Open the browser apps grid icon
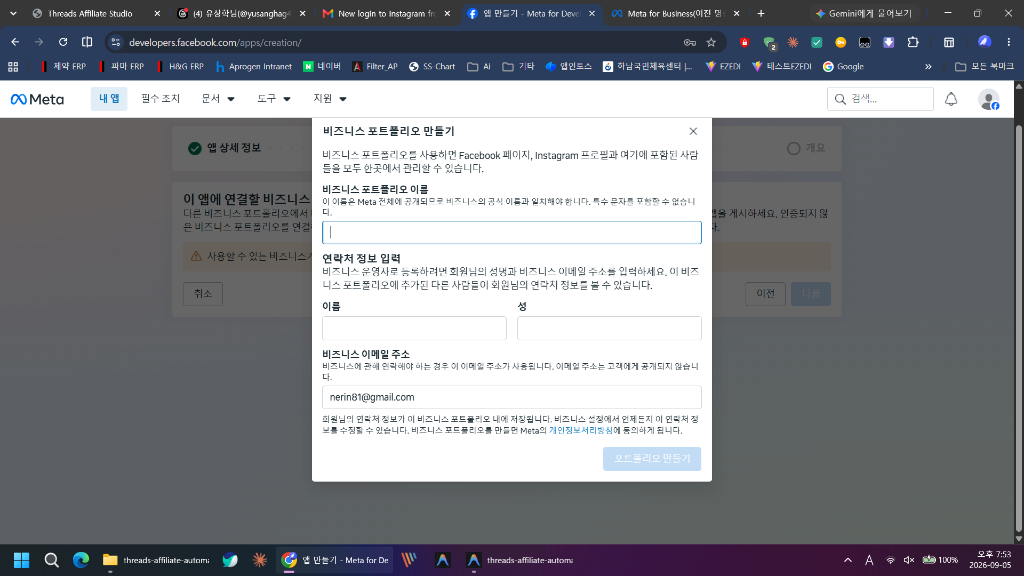 13,67
